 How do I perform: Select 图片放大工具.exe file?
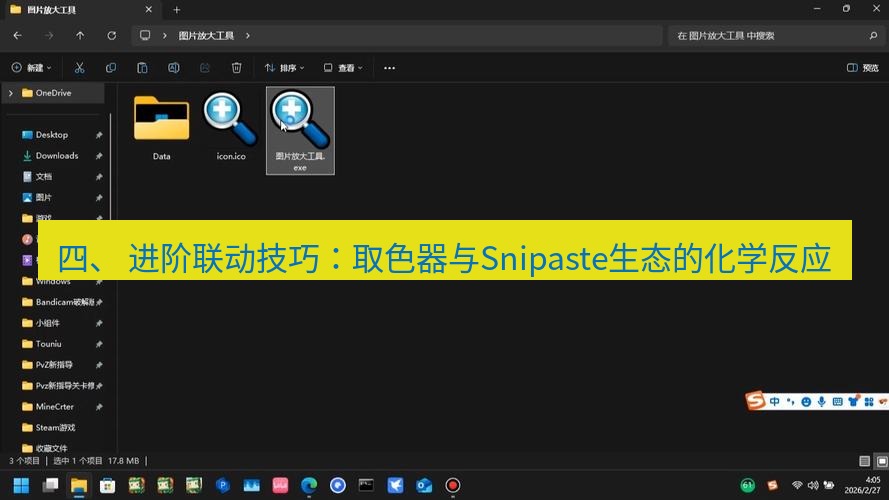[300, 131]
